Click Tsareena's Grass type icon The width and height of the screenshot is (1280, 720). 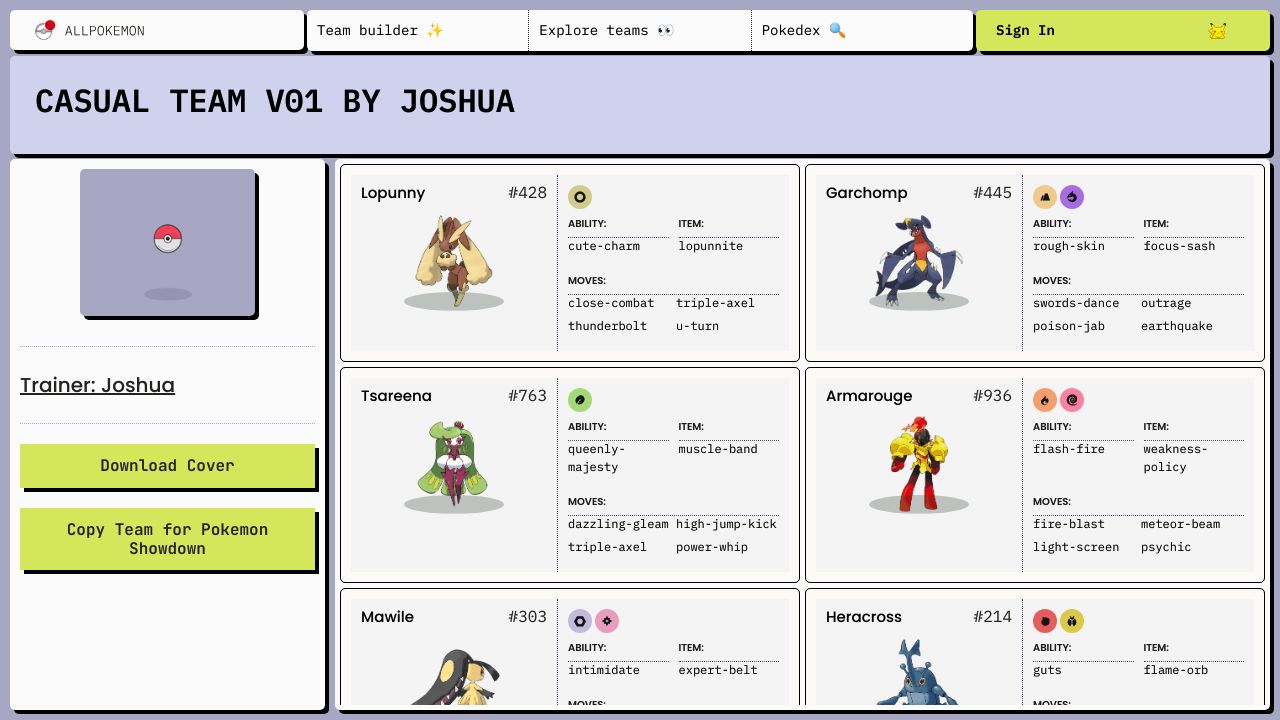pos(580,400)
